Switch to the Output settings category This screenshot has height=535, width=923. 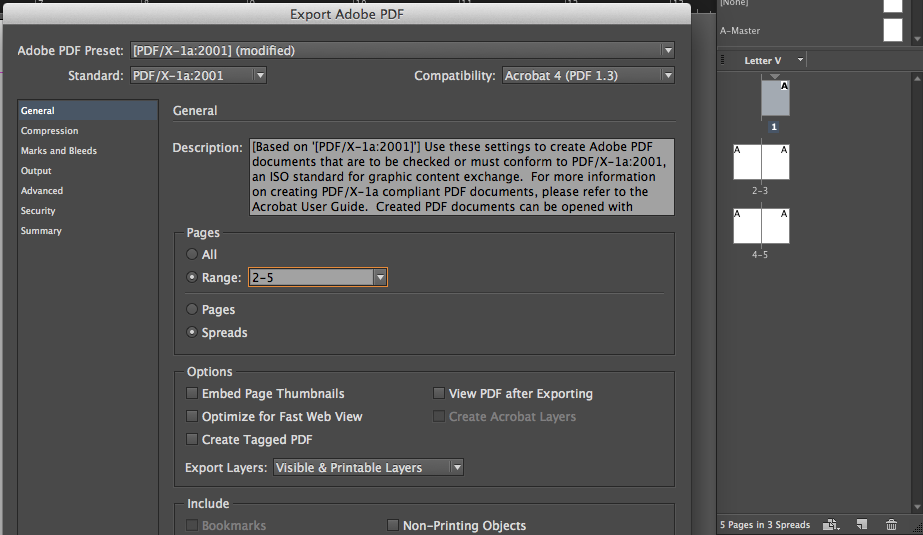pyautogui.click(x=88, y=171)
